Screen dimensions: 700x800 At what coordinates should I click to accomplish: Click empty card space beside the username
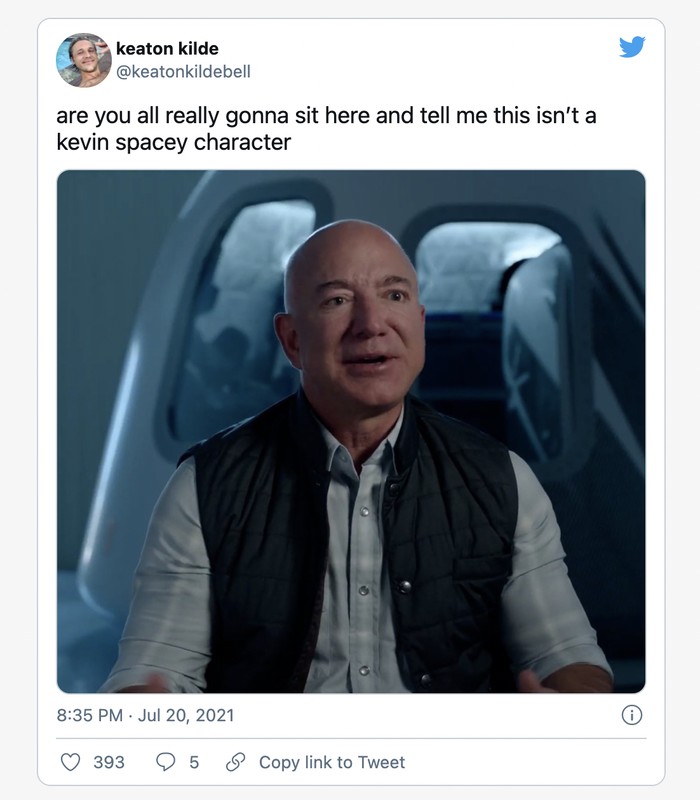pyautogui.click(x=434, y=59)
